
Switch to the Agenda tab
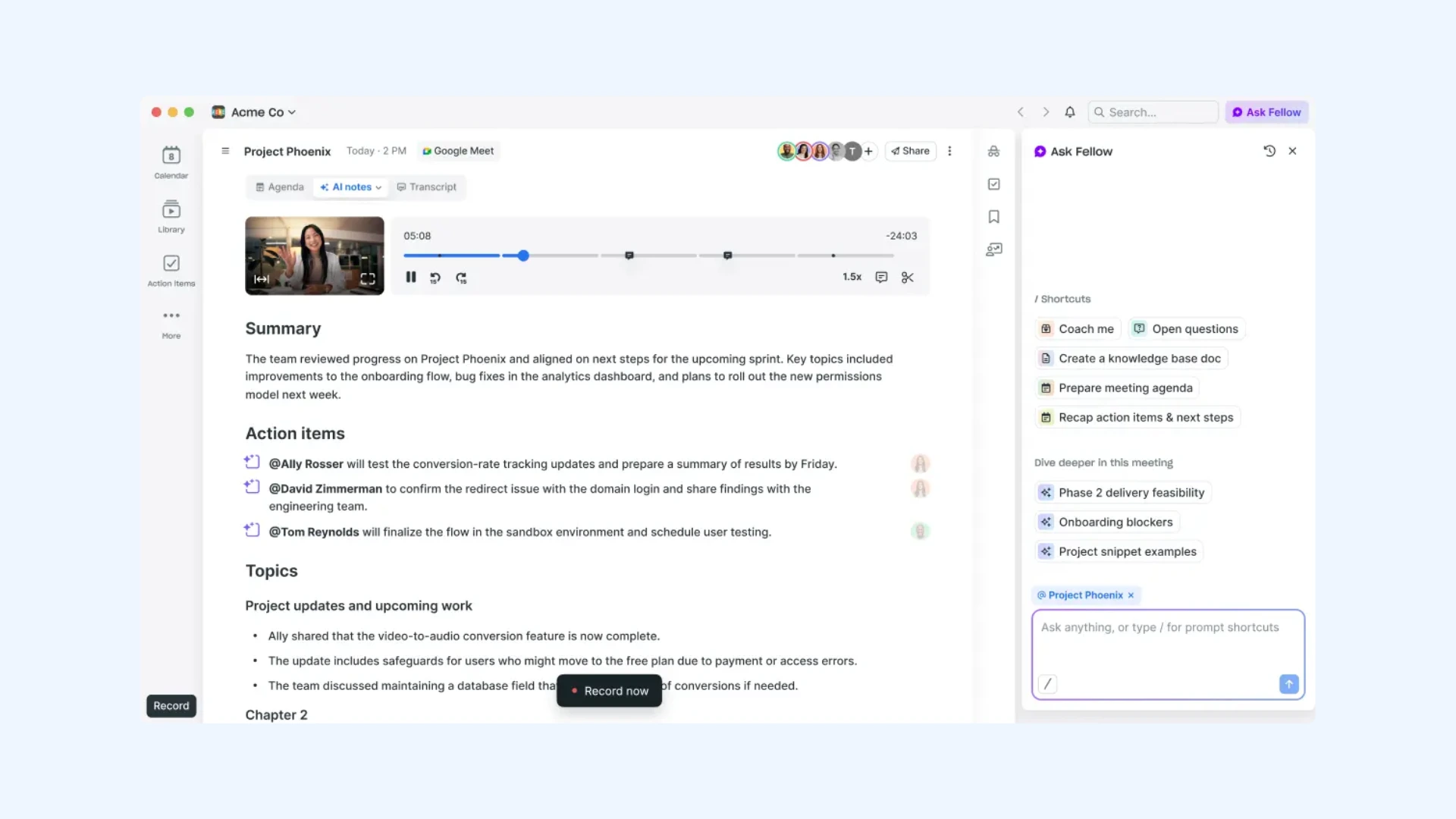[278, 187]
